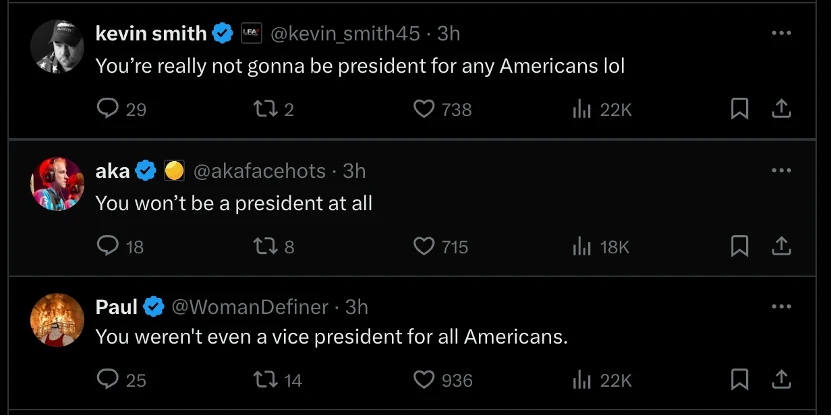This screenshot has height=416, width=832.
Task: View analytics for aka's tweet
Action: [x=582, y=246]
